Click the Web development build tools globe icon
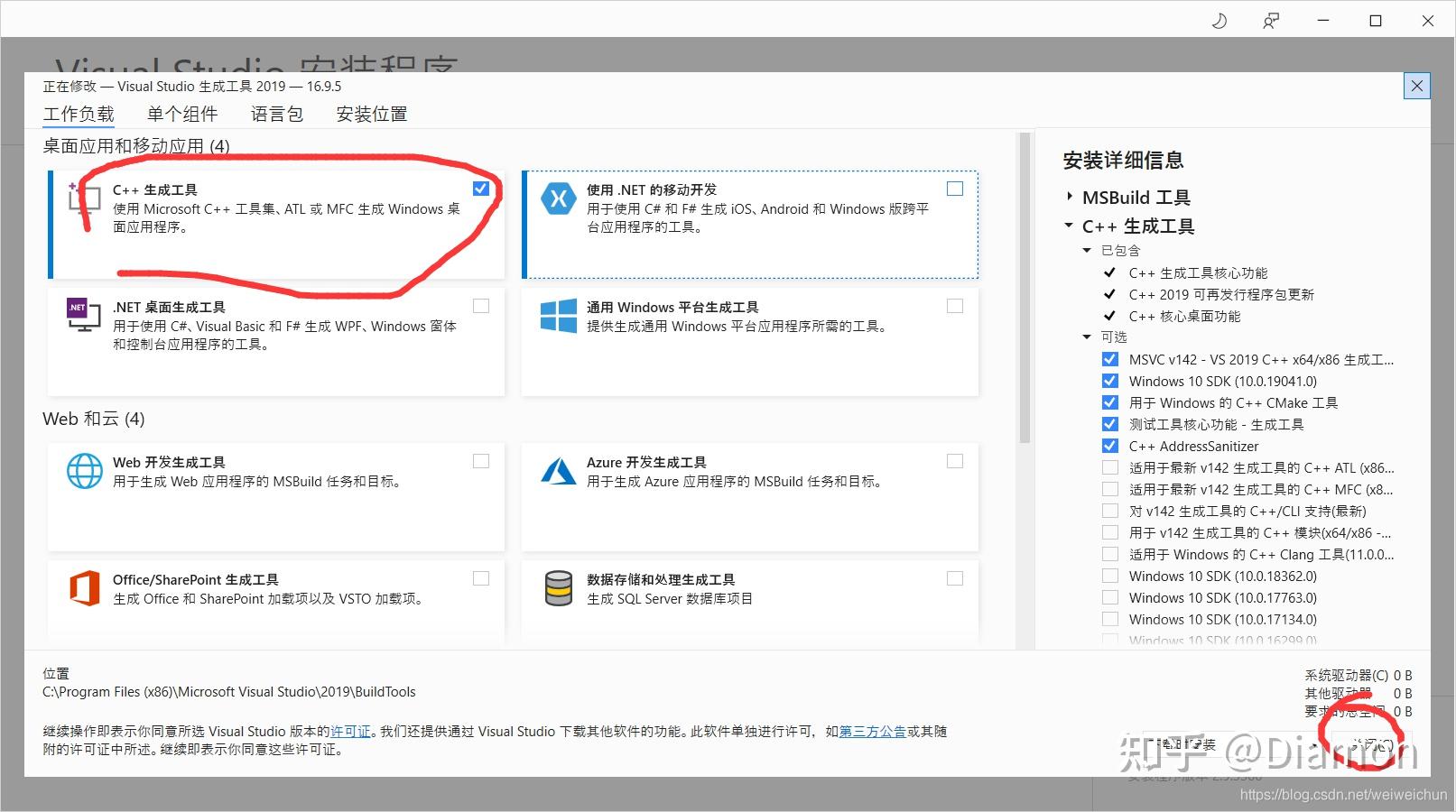This screenshot has height=812, width=1456. 84,471
